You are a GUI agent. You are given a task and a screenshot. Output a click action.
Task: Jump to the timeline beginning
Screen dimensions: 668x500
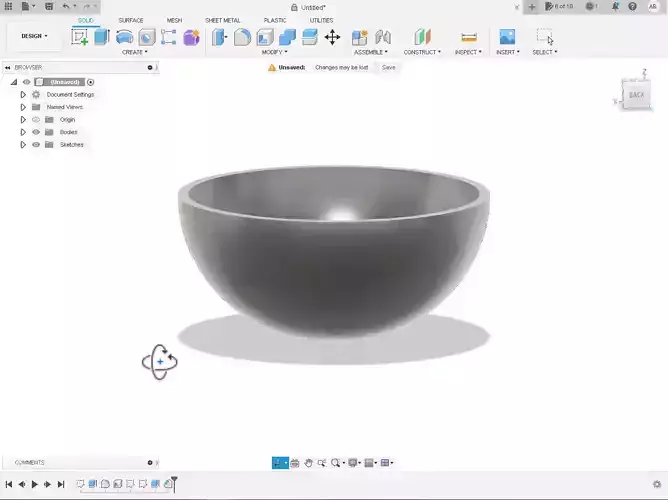[x=9, y=484]
